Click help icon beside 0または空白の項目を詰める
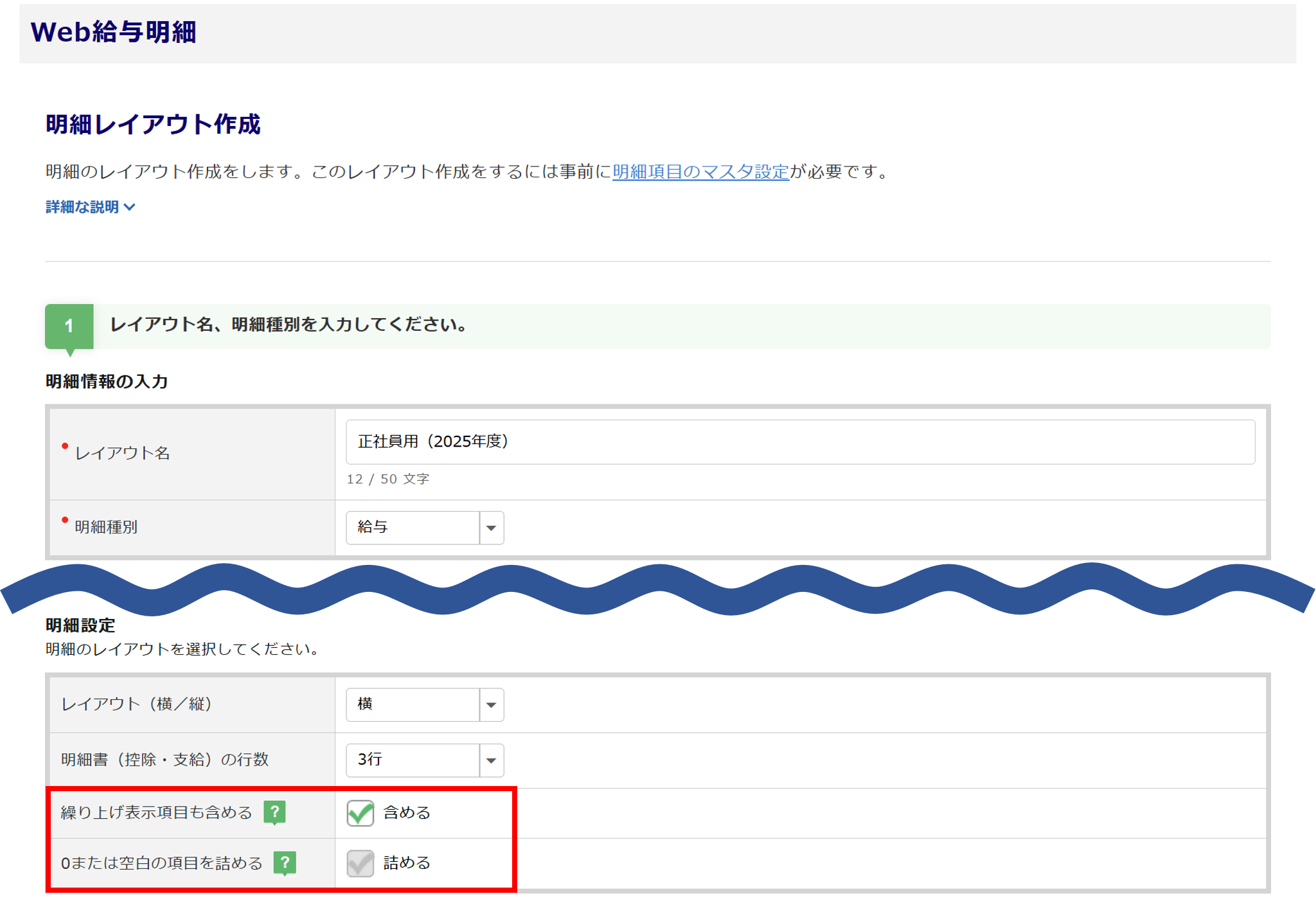This screenshot has width=1316, height=921. coord(285,863)
